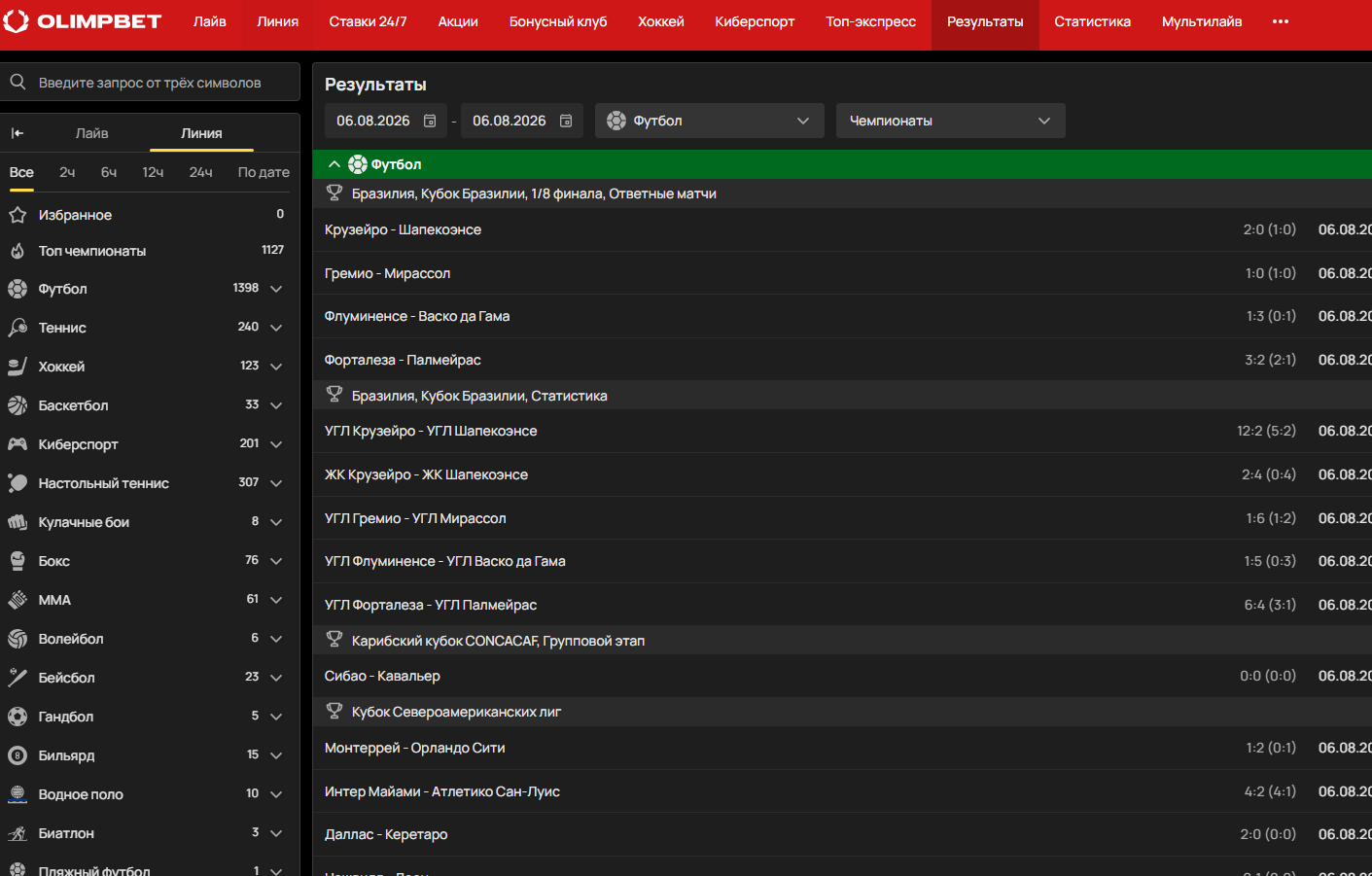Open the Акции top menu item
1372x876 pixels.
[x=458, y=21]
